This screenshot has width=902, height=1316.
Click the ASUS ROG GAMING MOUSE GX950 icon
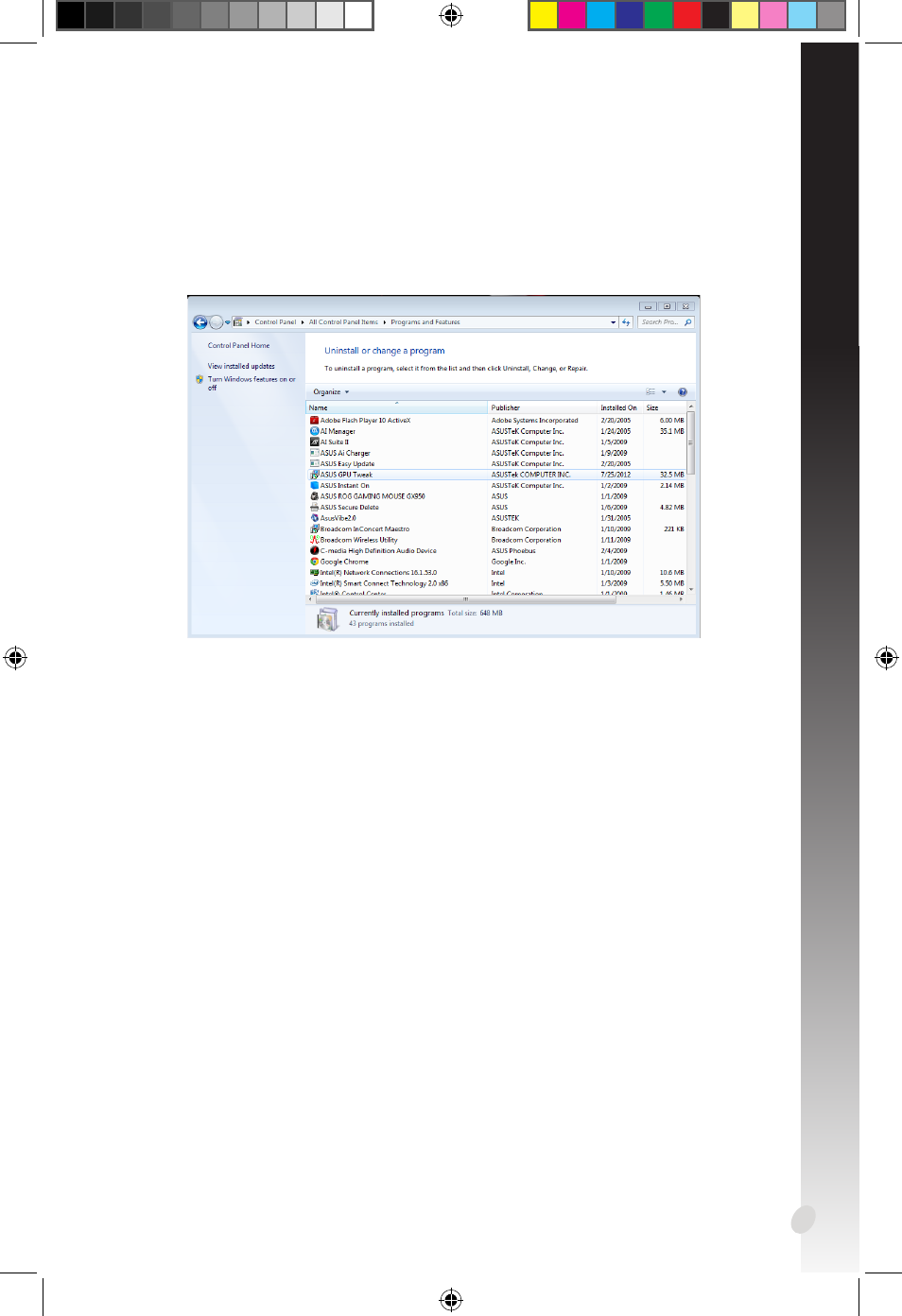315,496
